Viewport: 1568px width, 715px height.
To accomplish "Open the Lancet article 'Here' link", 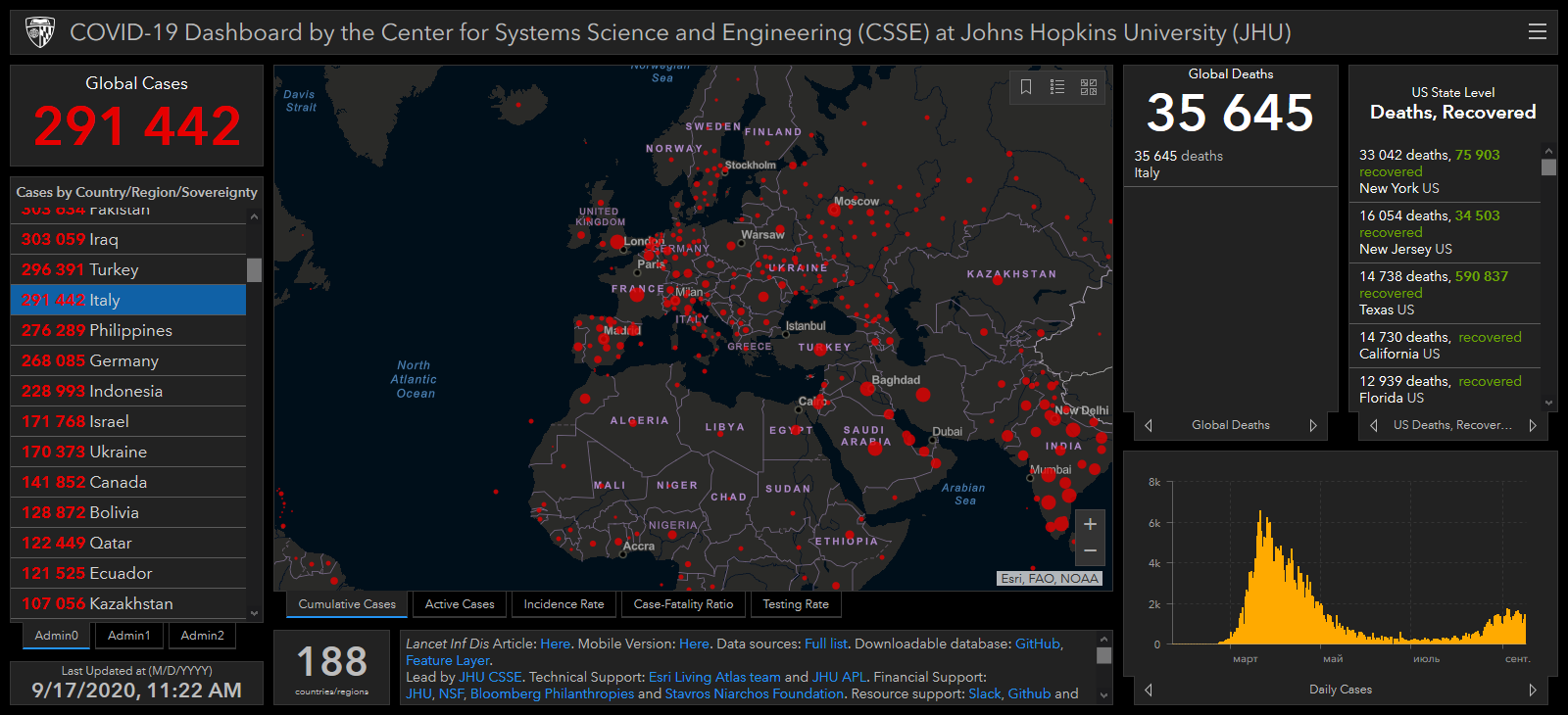I will click(x=555, y=643).
